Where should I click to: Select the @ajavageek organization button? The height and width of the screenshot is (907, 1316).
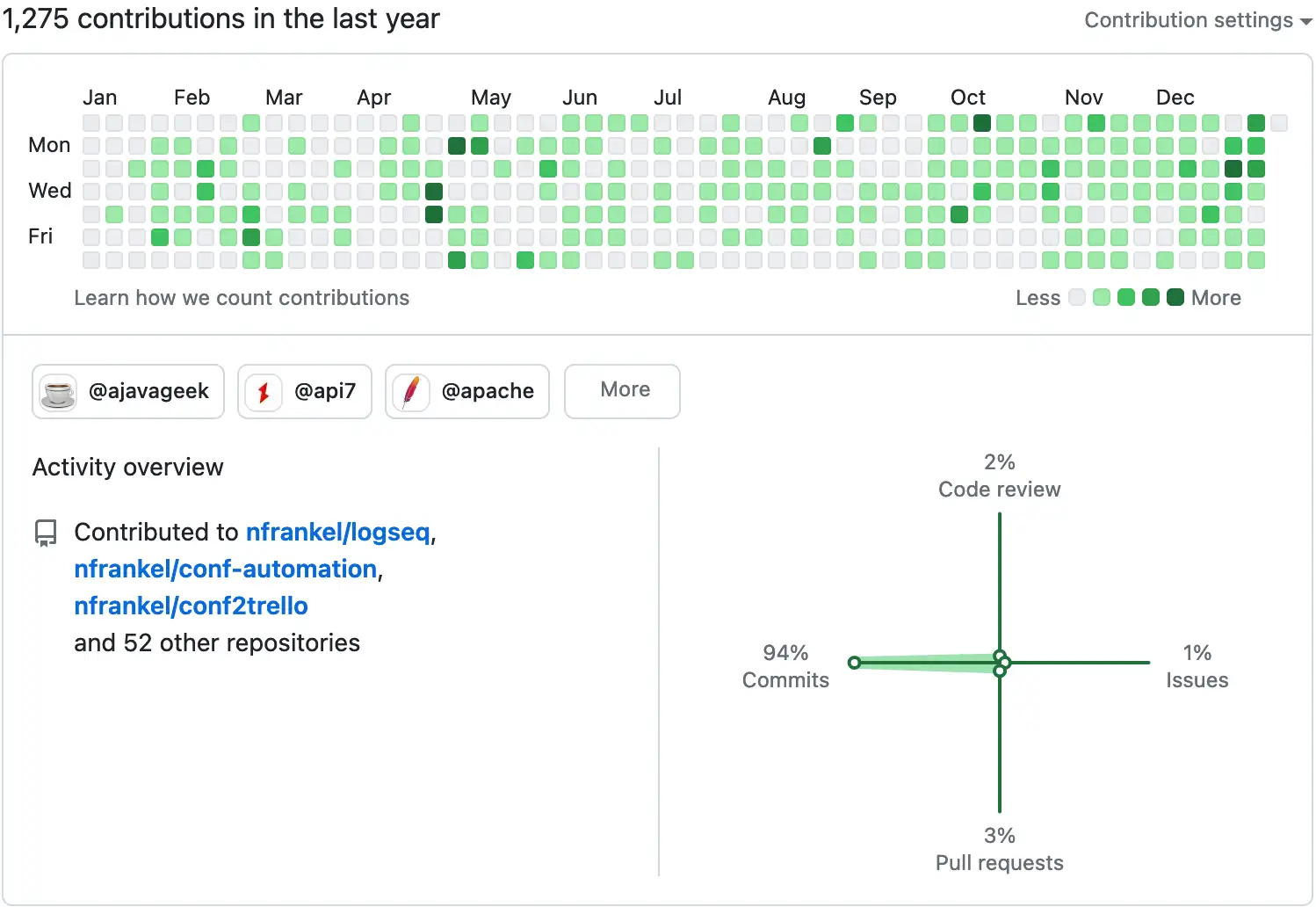pos(127,392)
